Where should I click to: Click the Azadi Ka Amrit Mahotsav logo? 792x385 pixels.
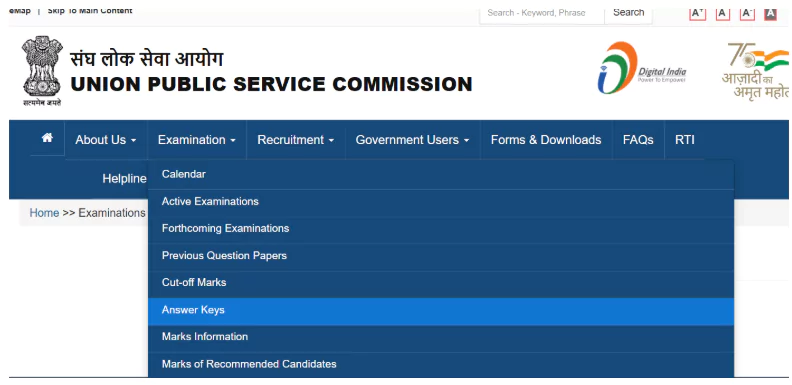coord(756,71)
